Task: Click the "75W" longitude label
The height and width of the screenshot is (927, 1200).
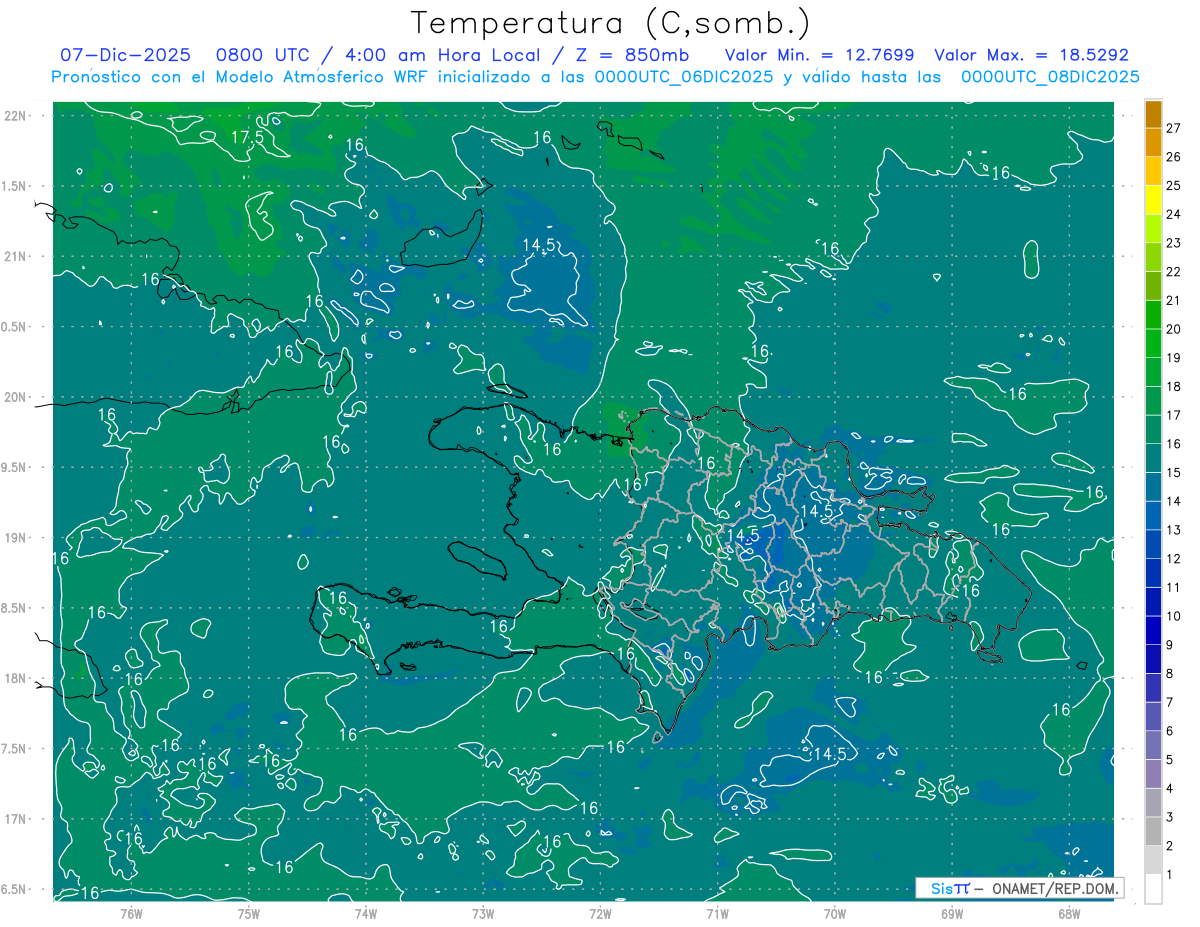Action: coord(249,914)
